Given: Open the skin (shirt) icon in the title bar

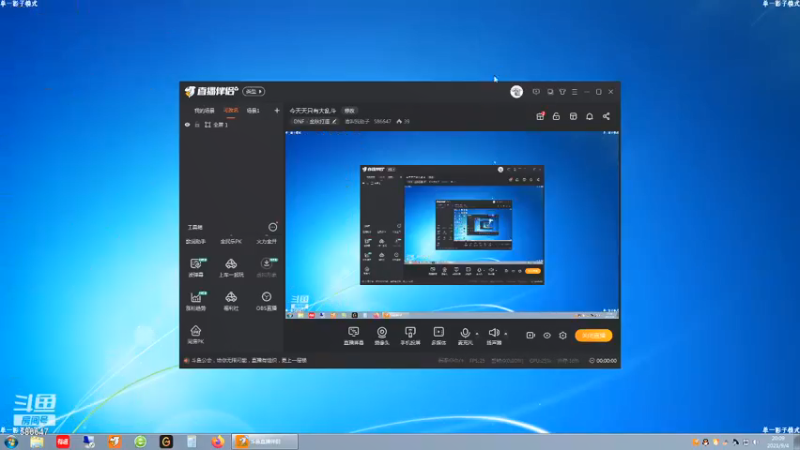Looking at the screenshot, I should [x=562, y=92].
